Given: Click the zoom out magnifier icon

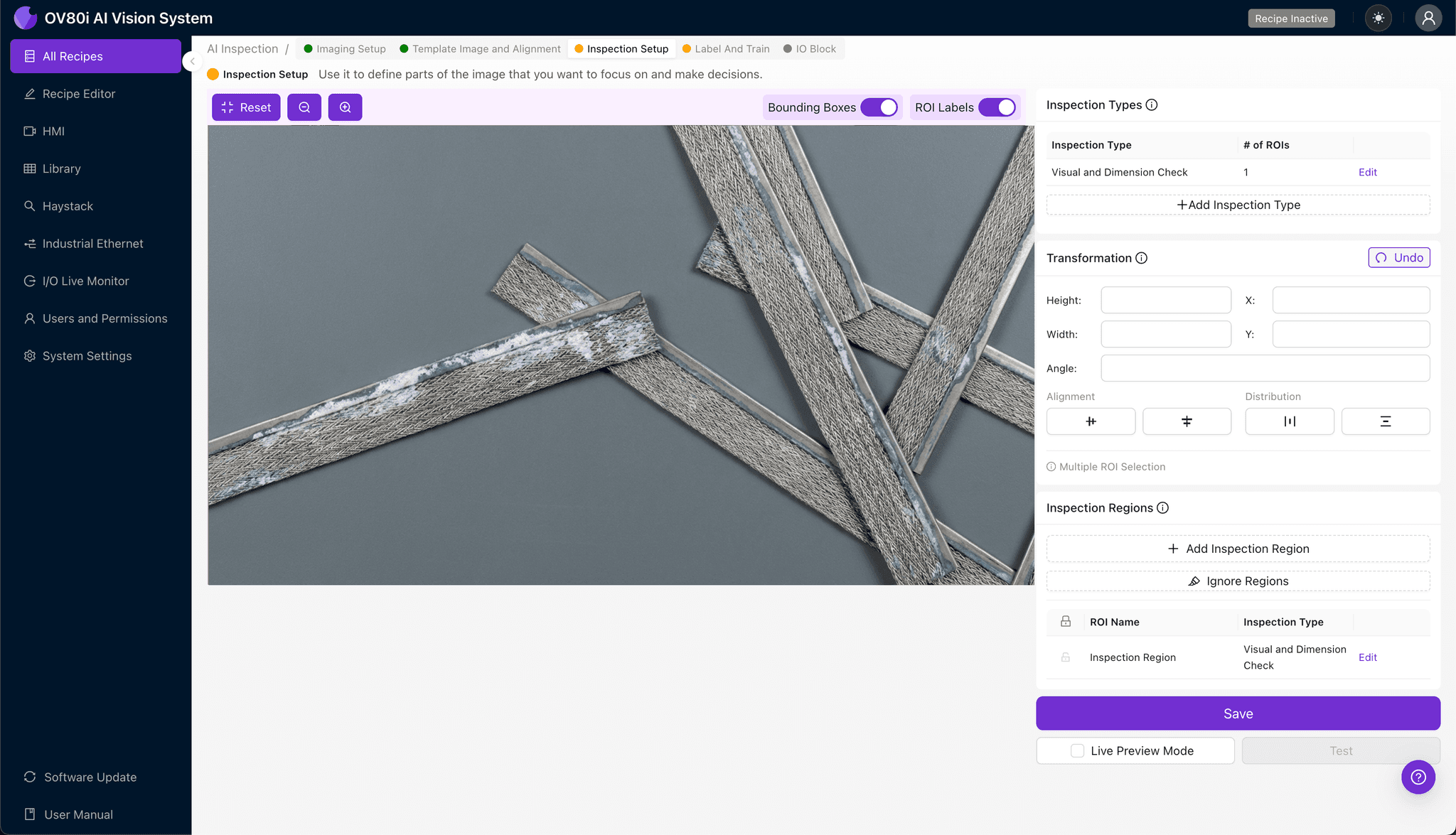Looking at the screenshot, I should pos(304,107).
